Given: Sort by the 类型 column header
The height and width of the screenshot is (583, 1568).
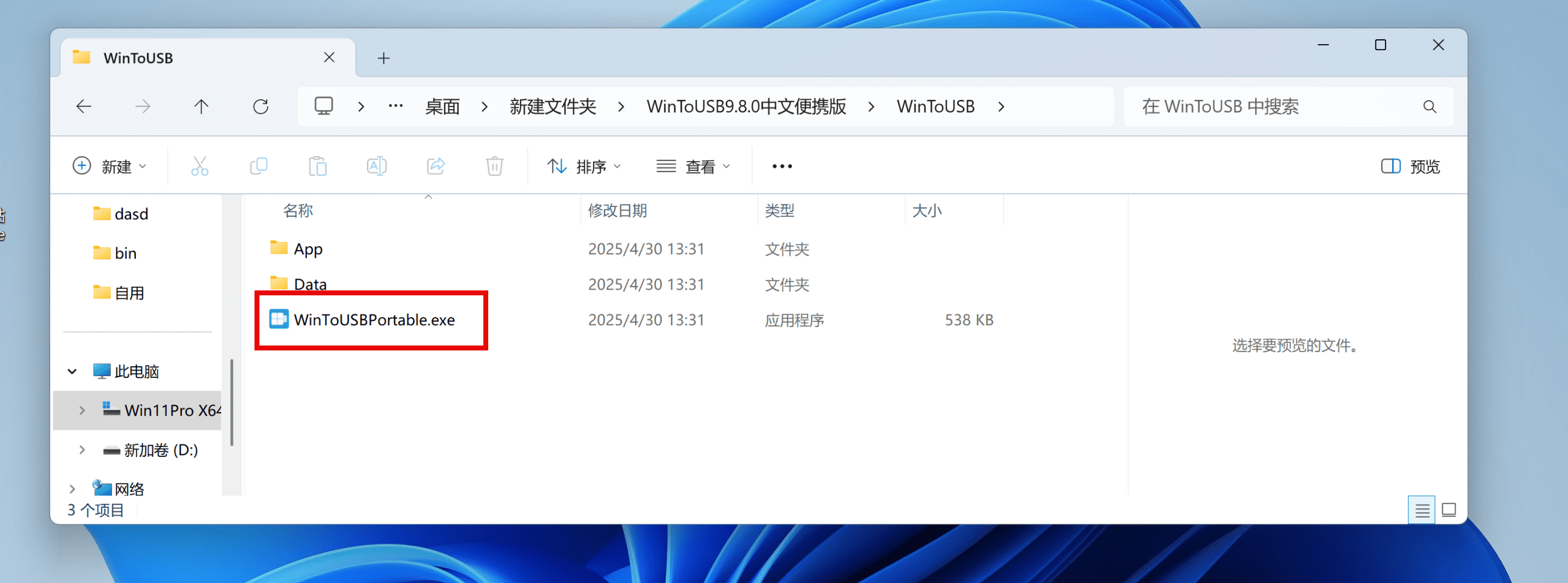Looking at the screenshot, I should (779, 211).
